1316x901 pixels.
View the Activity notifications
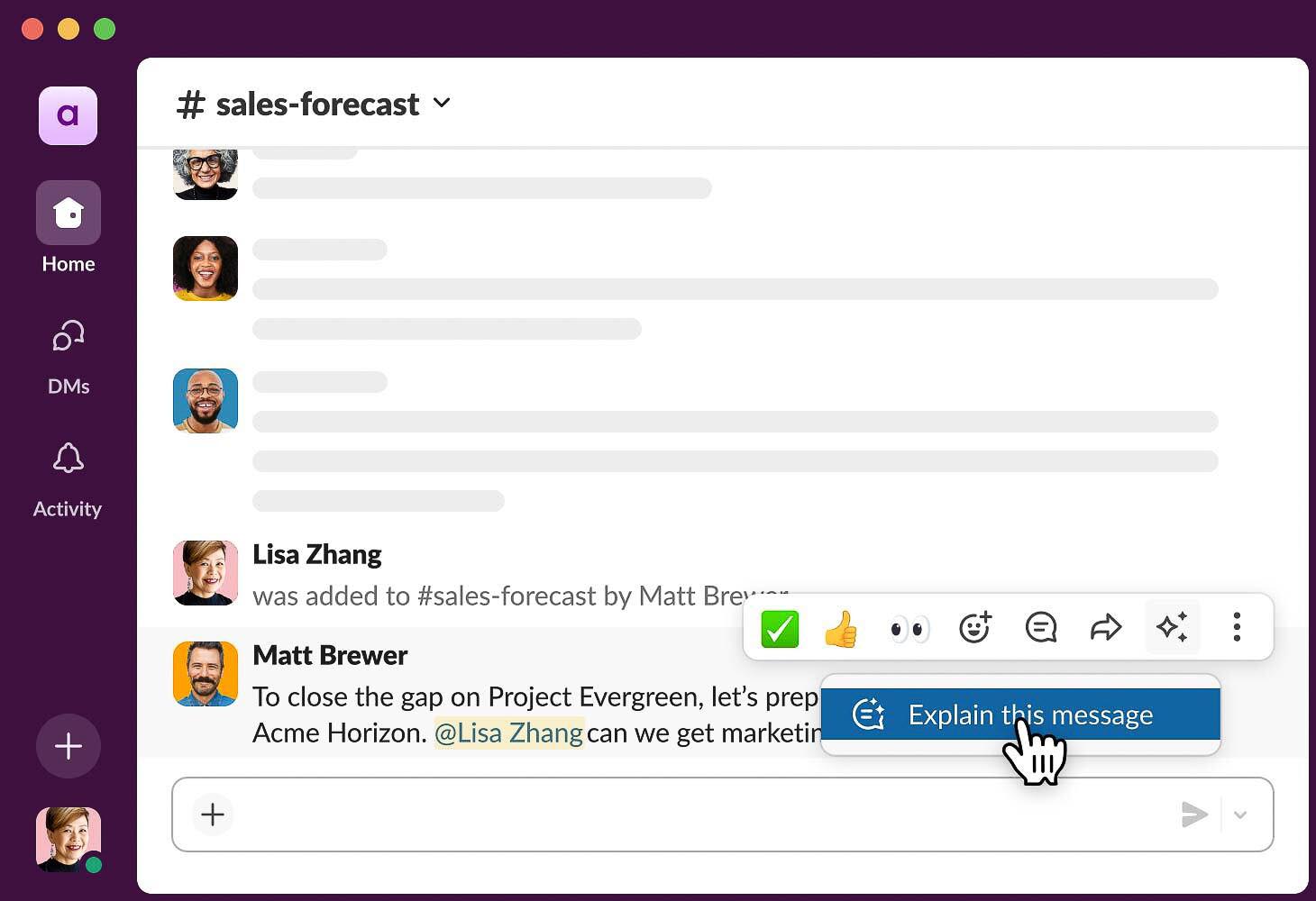[x=69, y=460]
